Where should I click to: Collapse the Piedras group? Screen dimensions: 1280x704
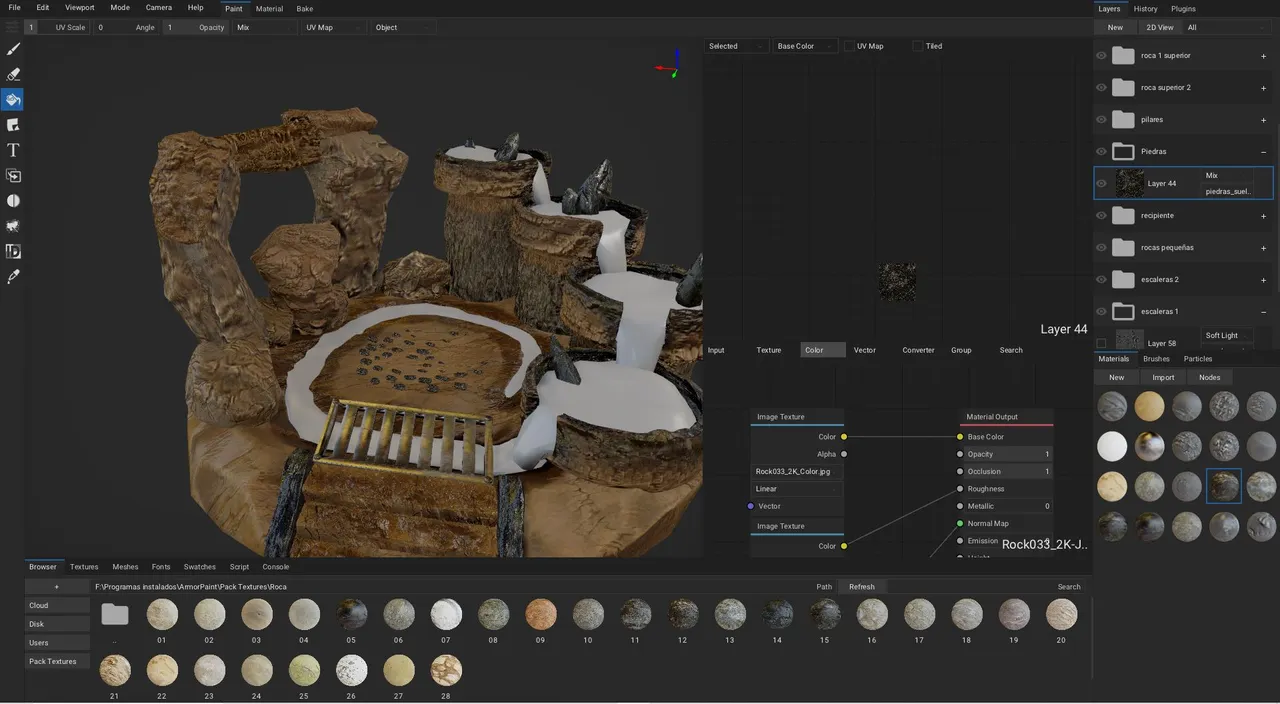coord(1264,152)
